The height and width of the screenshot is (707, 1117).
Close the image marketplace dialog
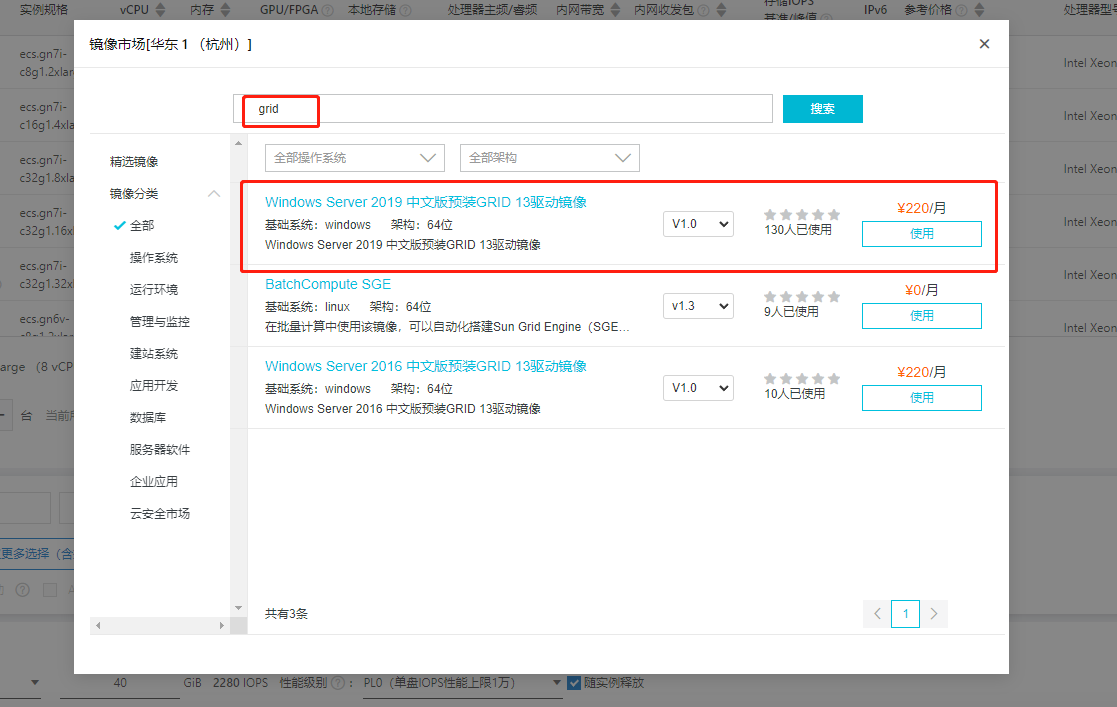point(984,44)
